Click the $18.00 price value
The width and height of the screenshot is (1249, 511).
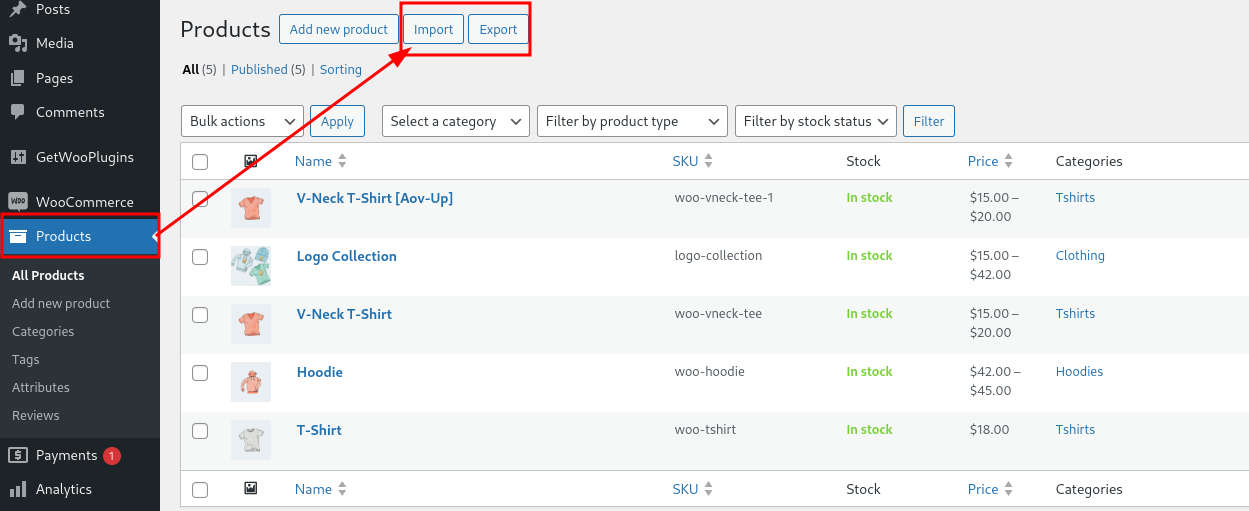pos(990,429)
